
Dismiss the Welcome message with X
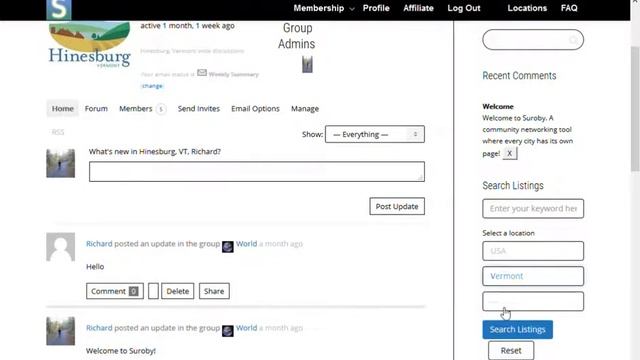509,153
